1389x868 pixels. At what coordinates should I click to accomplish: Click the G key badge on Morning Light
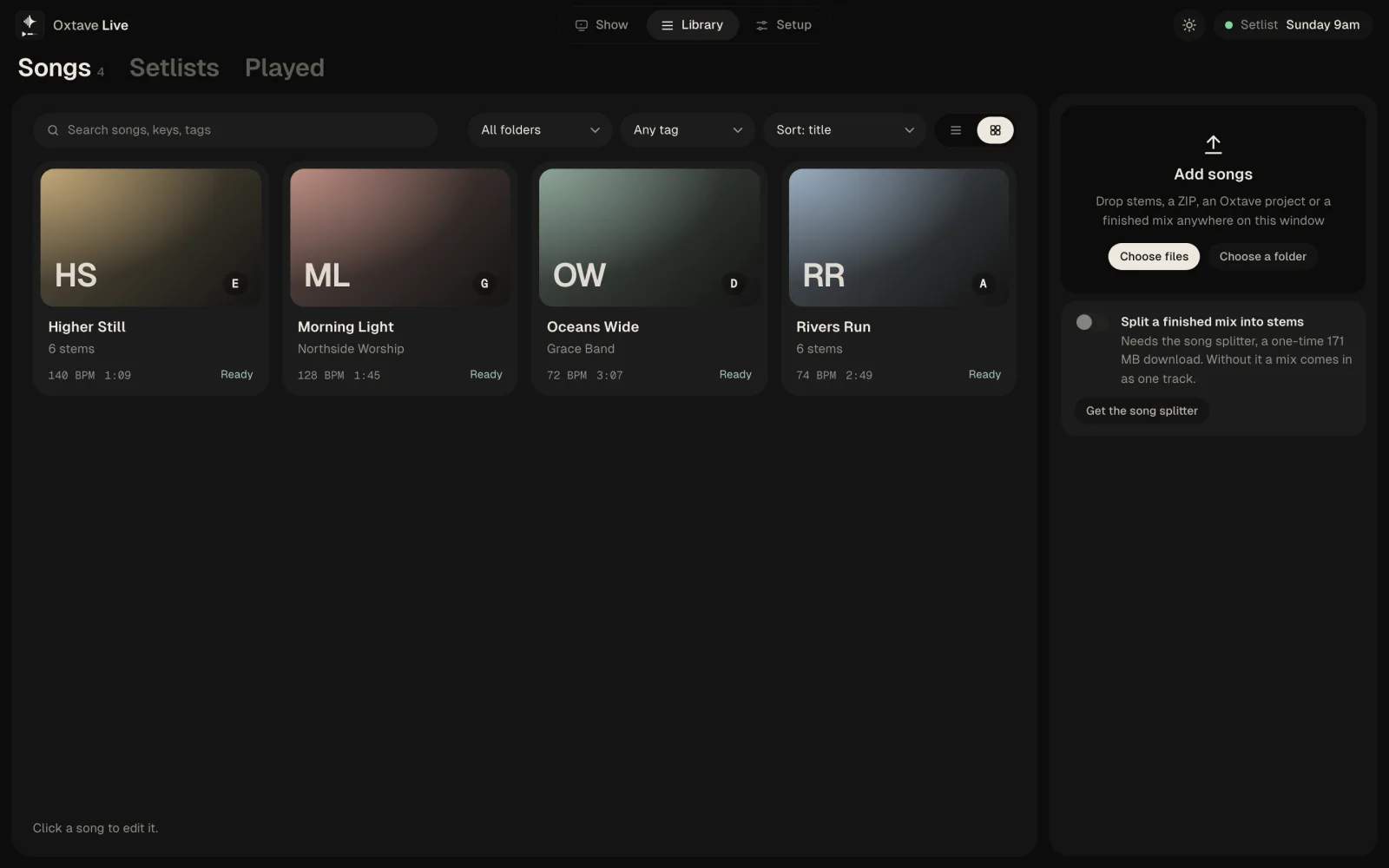coord(484,284)
